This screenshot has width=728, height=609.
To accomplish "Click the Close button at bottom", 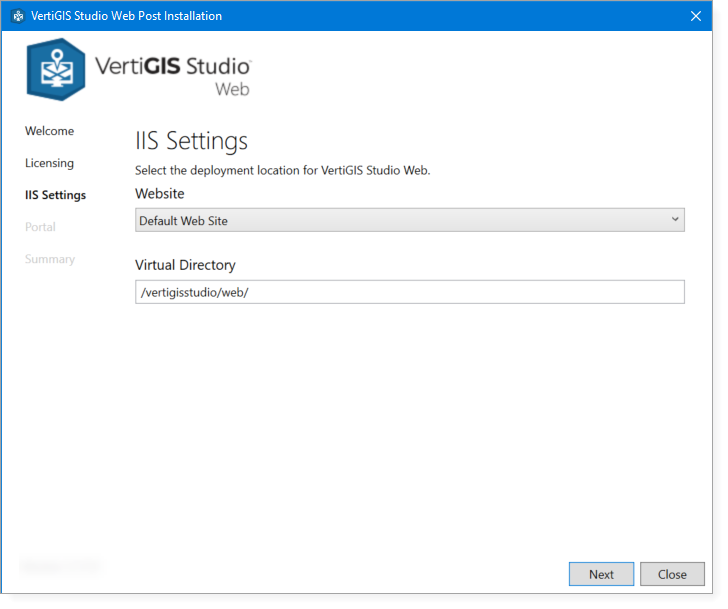I will pyautogui.click(x=672, y=574).
